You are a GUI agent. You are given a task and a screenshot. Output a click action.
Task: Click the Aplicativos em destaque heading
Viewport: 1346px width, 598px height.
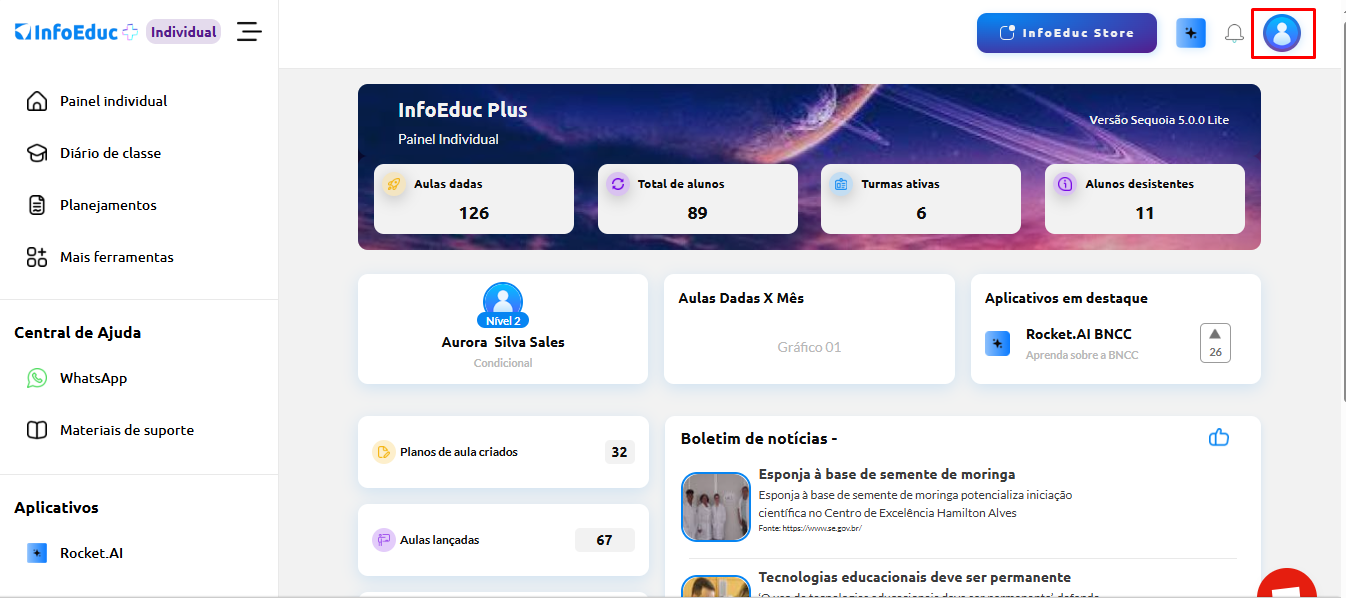[1066, 298]
